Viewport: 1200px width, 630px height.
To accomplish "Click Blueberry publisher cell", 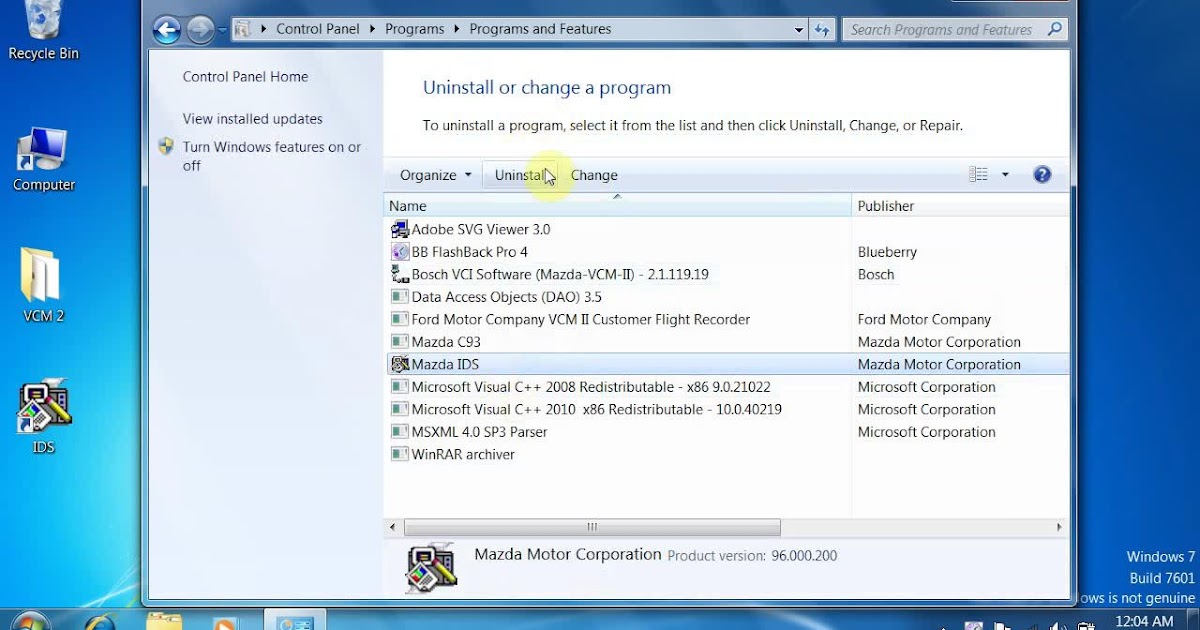I will click(x=887, y=252).
